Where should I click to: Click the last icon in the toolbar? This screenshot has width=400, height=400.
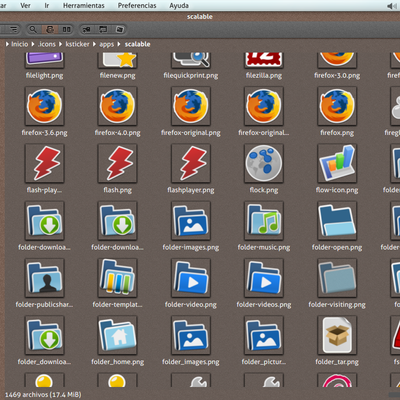pyautogui.click(x=120, y=30)
